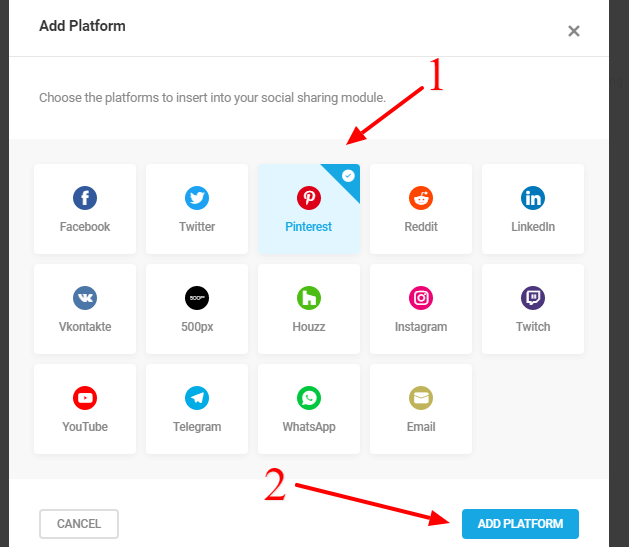Image resolution: width=629 pixels, height=547 pixels.
Task: Click the ADD PLATFORM button
Action: pyautogui.click(x=520, y=524)
